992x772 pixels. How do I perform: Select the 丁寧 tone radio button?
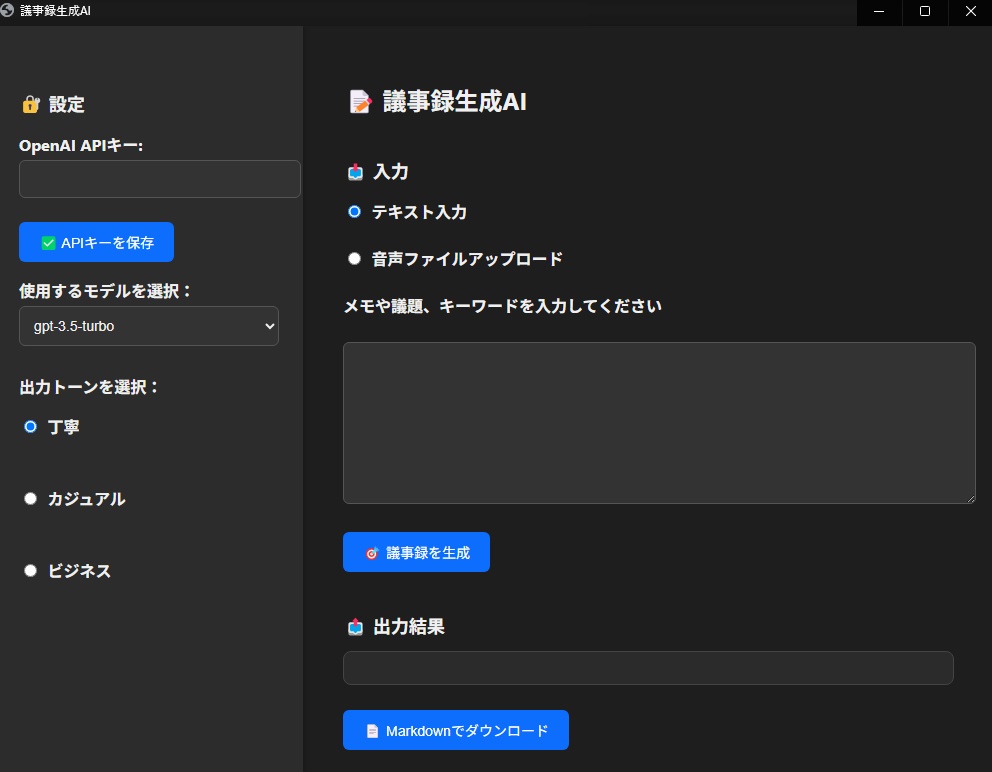(x=30, y=427)
